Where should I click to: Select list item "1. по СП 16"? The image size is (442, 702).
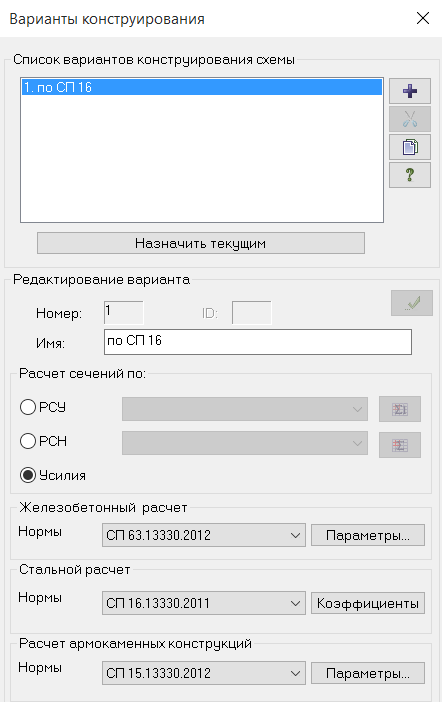coord(202,87)
